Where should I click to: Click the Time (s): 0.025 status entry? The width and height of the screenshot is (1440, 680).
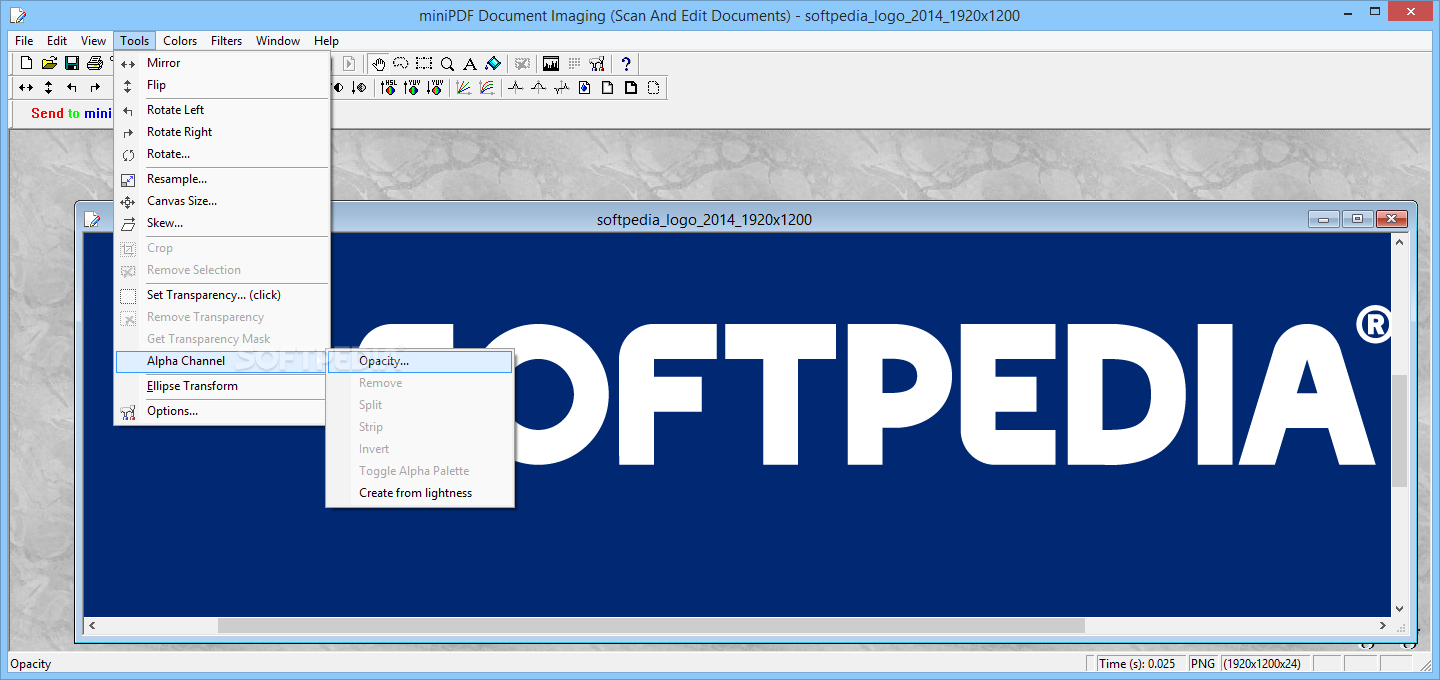click(x=1139, y=663)
